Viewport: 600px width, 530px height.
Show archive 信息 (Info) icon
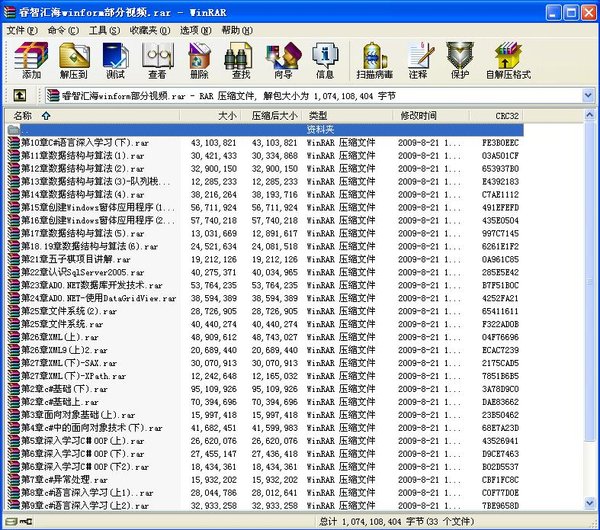point(325,60)
